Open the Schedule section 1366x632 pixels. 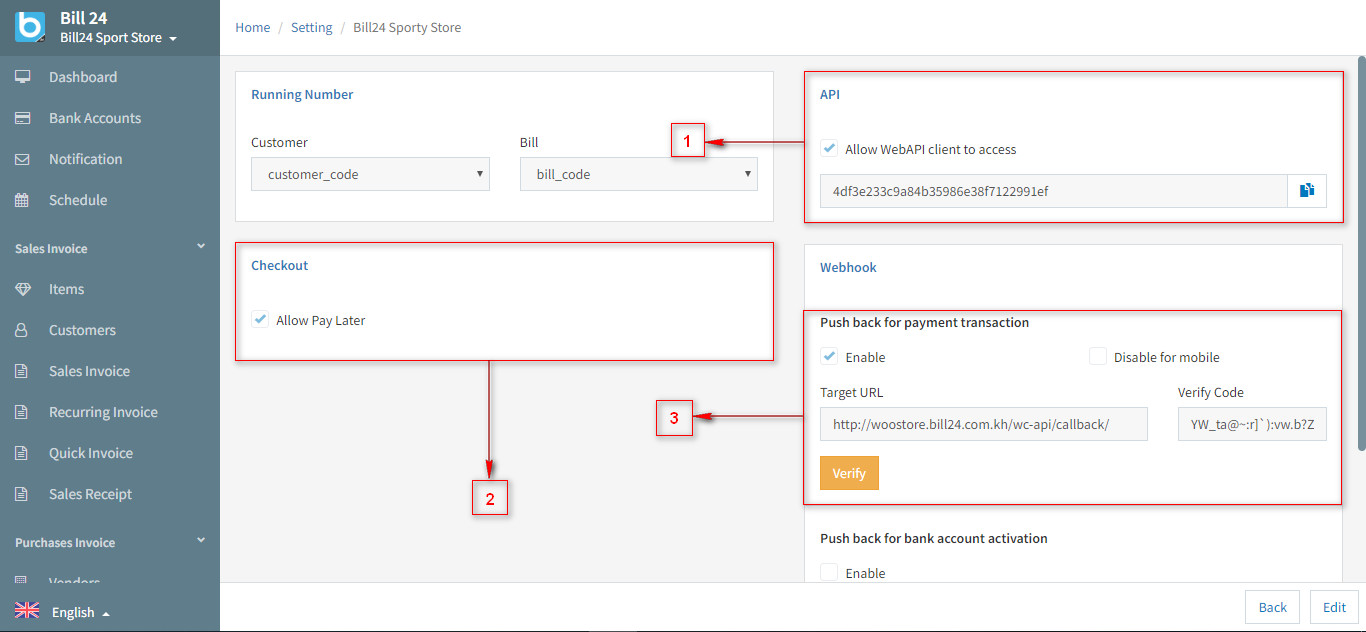point(77,199)
